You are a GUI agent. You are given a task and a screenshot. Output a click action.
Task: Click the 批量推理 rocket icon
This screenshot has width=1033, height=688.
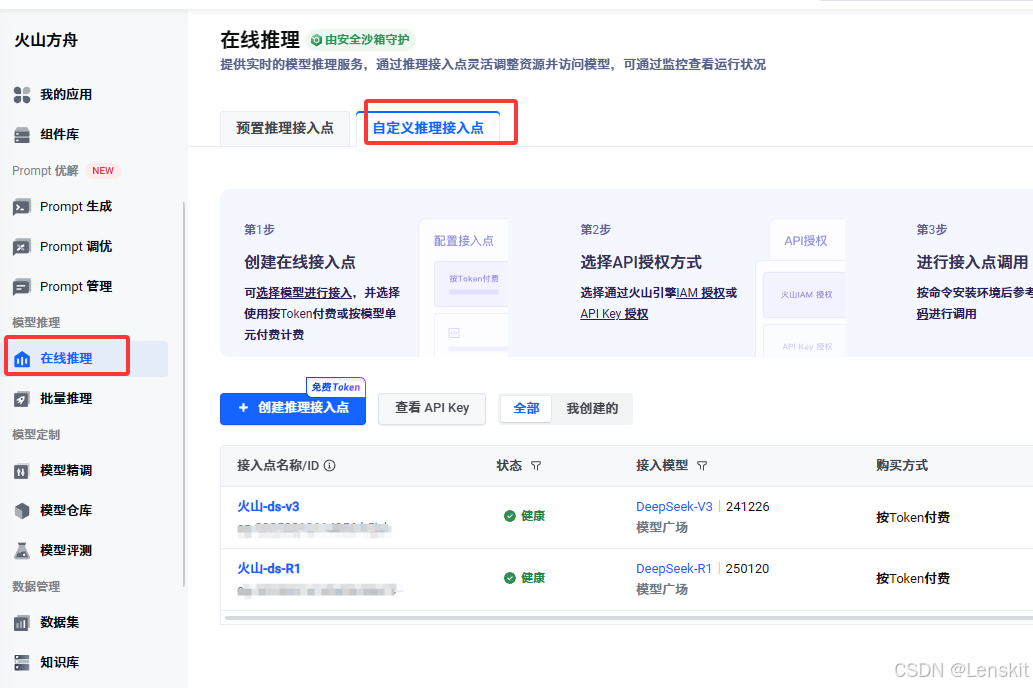22,399
